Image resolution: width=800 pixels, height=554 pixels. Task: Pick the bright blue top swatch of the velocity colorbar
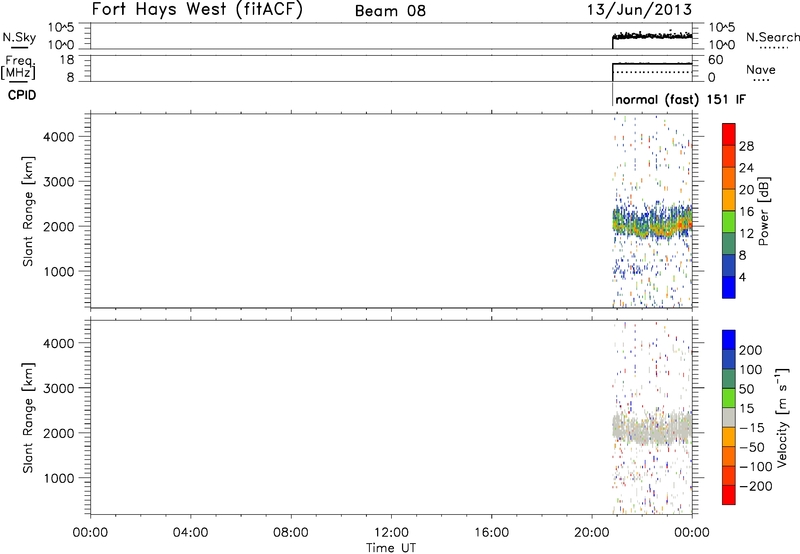click(x=729, y=340)
